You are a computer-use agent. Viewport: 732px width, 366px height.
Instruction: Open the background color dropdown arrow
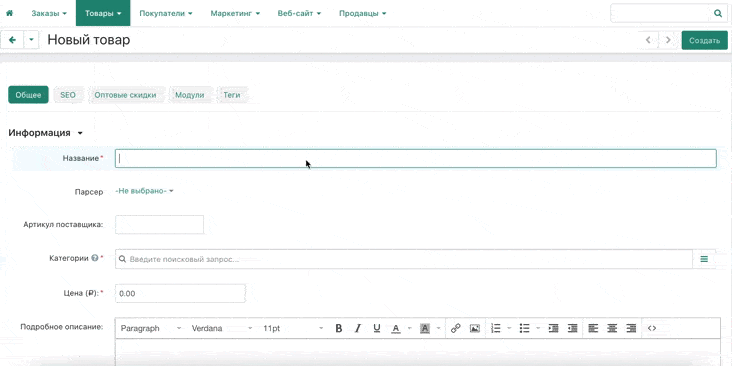coord(438,328)
